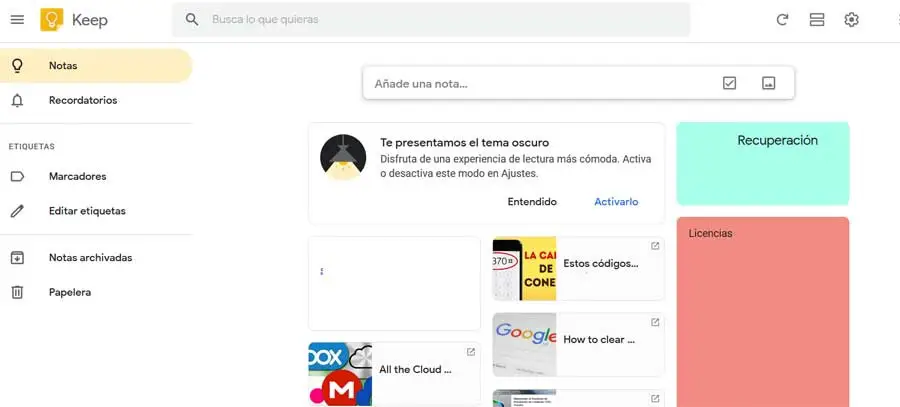
Task: Click the Keep lightbulb logo
Action: 52,20
